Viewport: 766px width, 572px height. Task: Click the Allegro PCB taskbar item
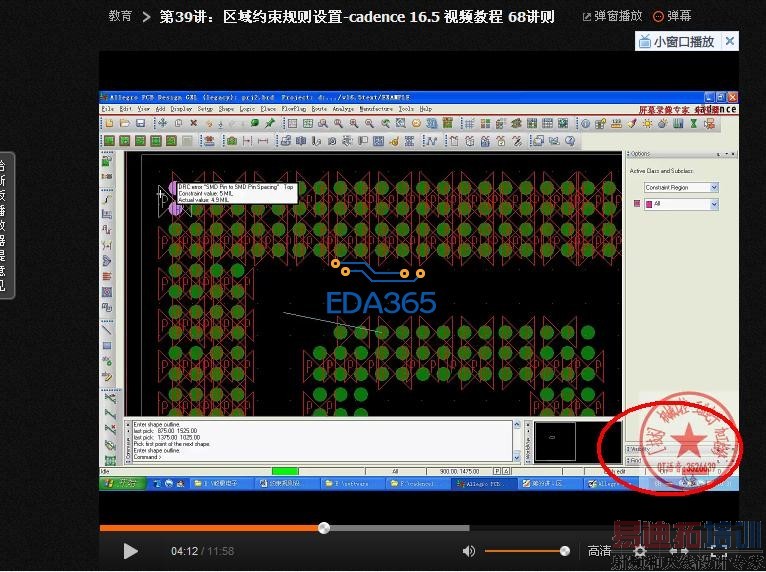point(482,484)
